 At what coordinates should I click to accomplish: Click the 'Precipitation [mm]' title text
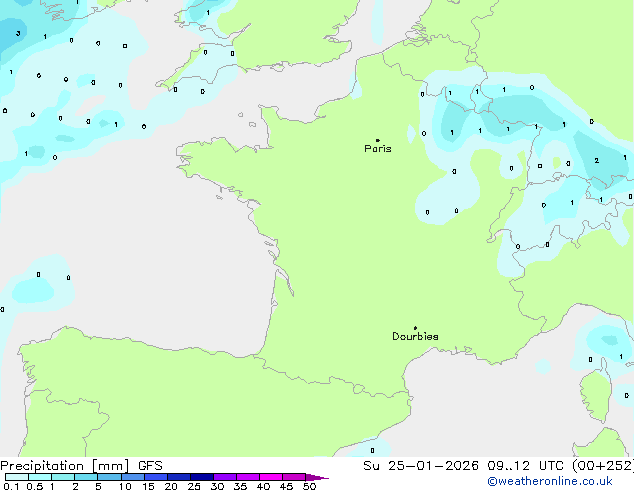tap(65, 466)
